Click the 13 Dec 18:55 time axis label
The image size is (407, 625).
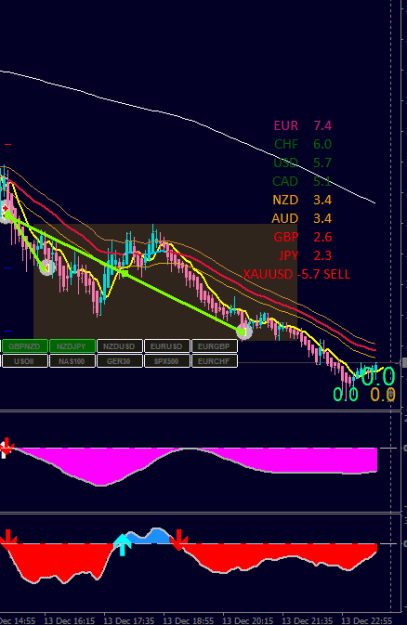tap(189, 621)
